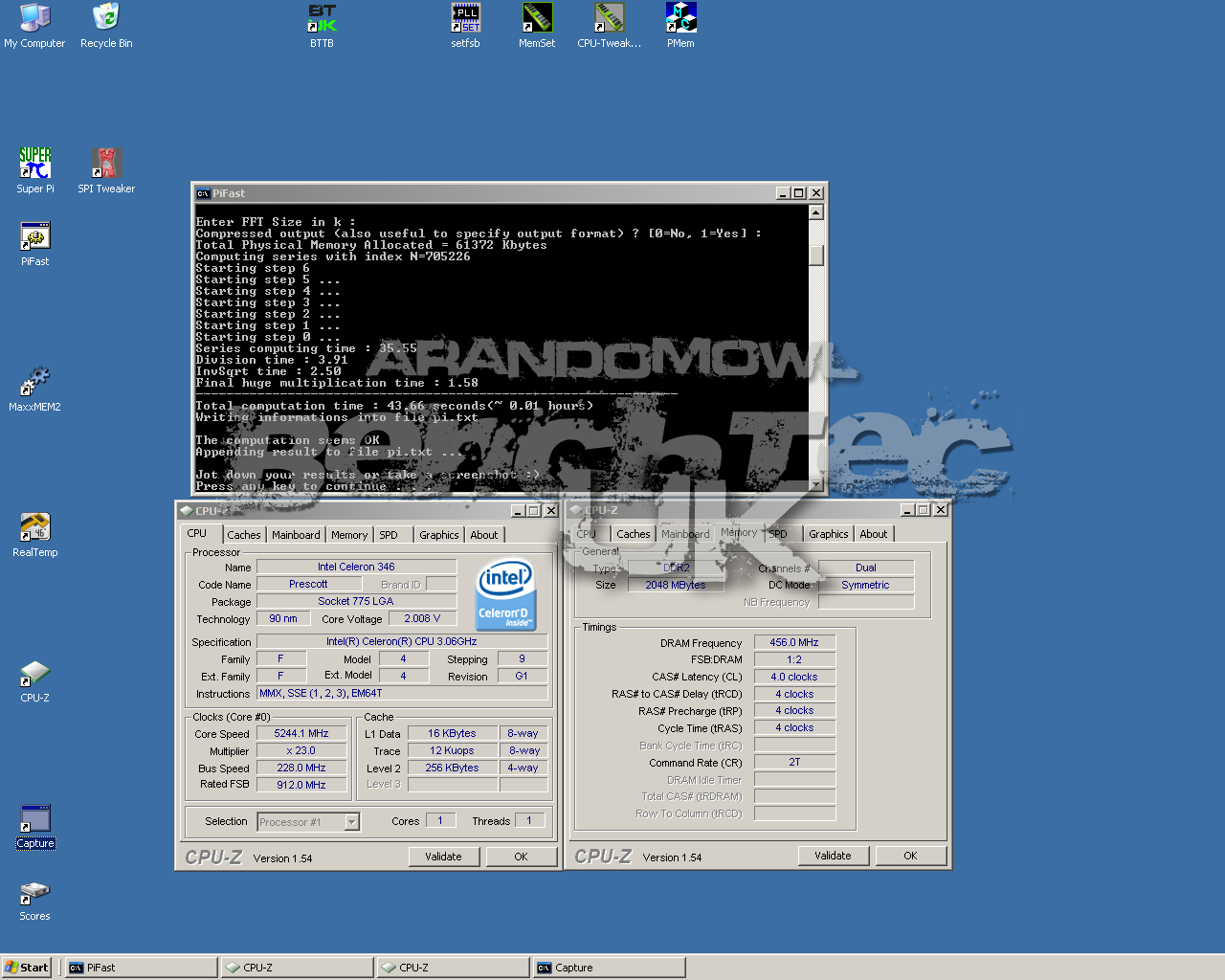This screenshot has height=980, width=1225.
Task: Open Graphics tab in right CPU-Z window
Action: pos(829,534)
